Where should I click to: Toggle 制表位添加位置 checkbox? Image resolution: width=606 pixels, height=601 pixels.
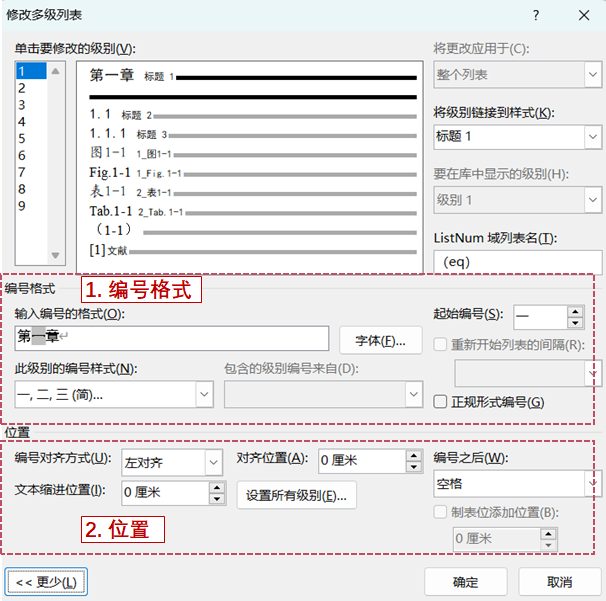click(440, 512)
